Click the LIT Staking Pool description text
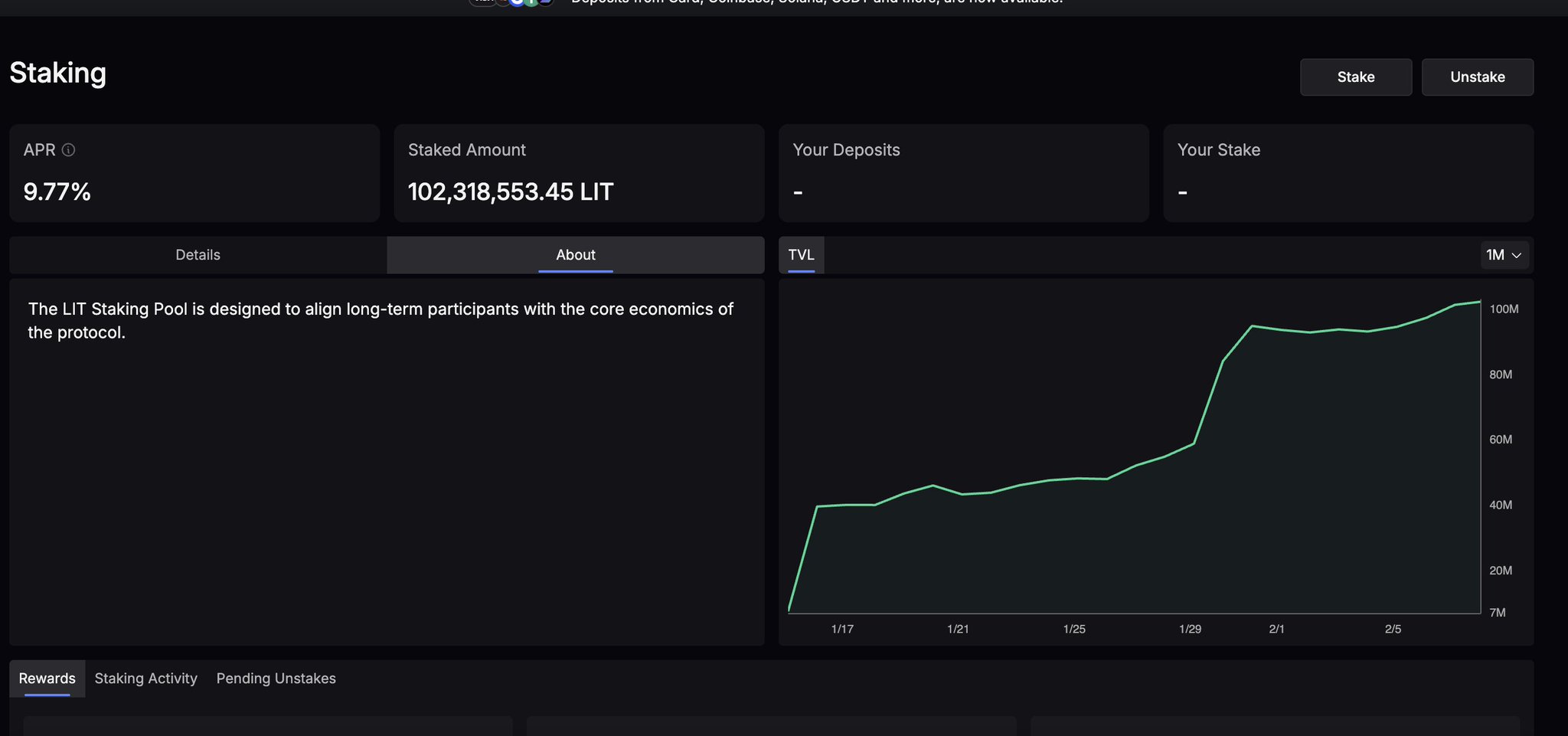This screenshot has height=736, width=1568. (381, 320)
